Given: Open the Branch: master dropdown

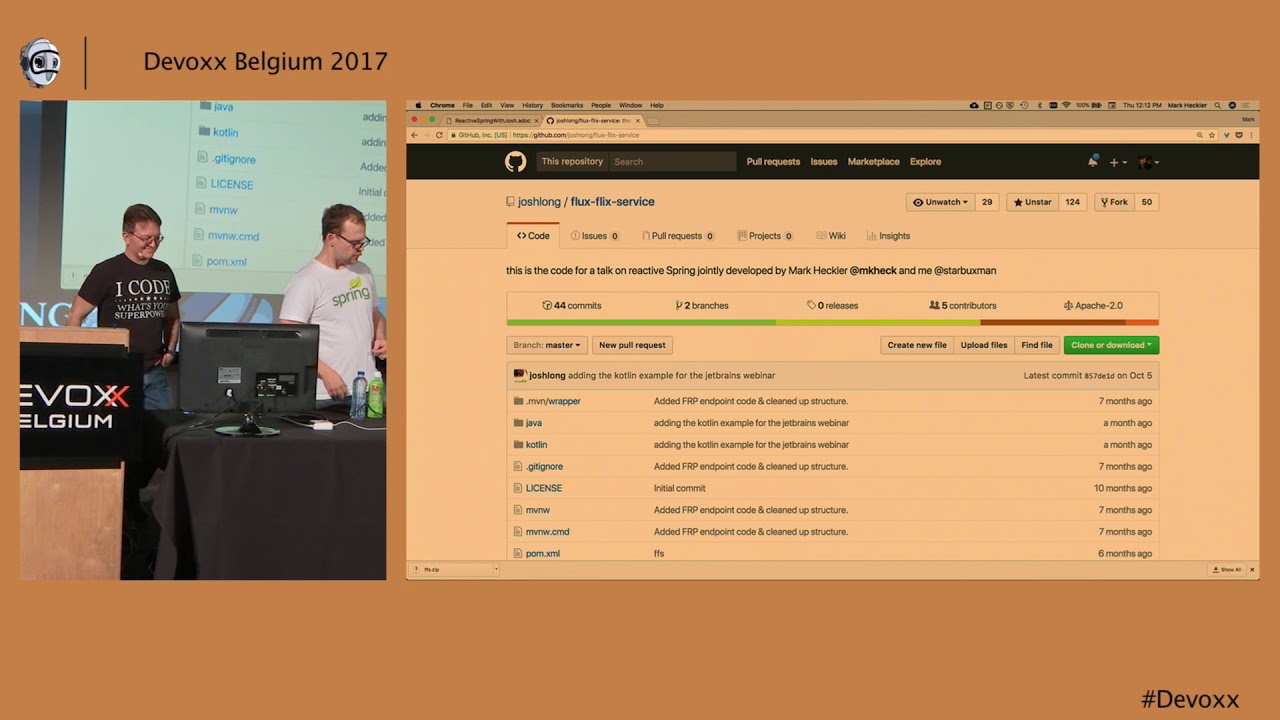Looking at the screenshot, I should click(x=547, y=345).
